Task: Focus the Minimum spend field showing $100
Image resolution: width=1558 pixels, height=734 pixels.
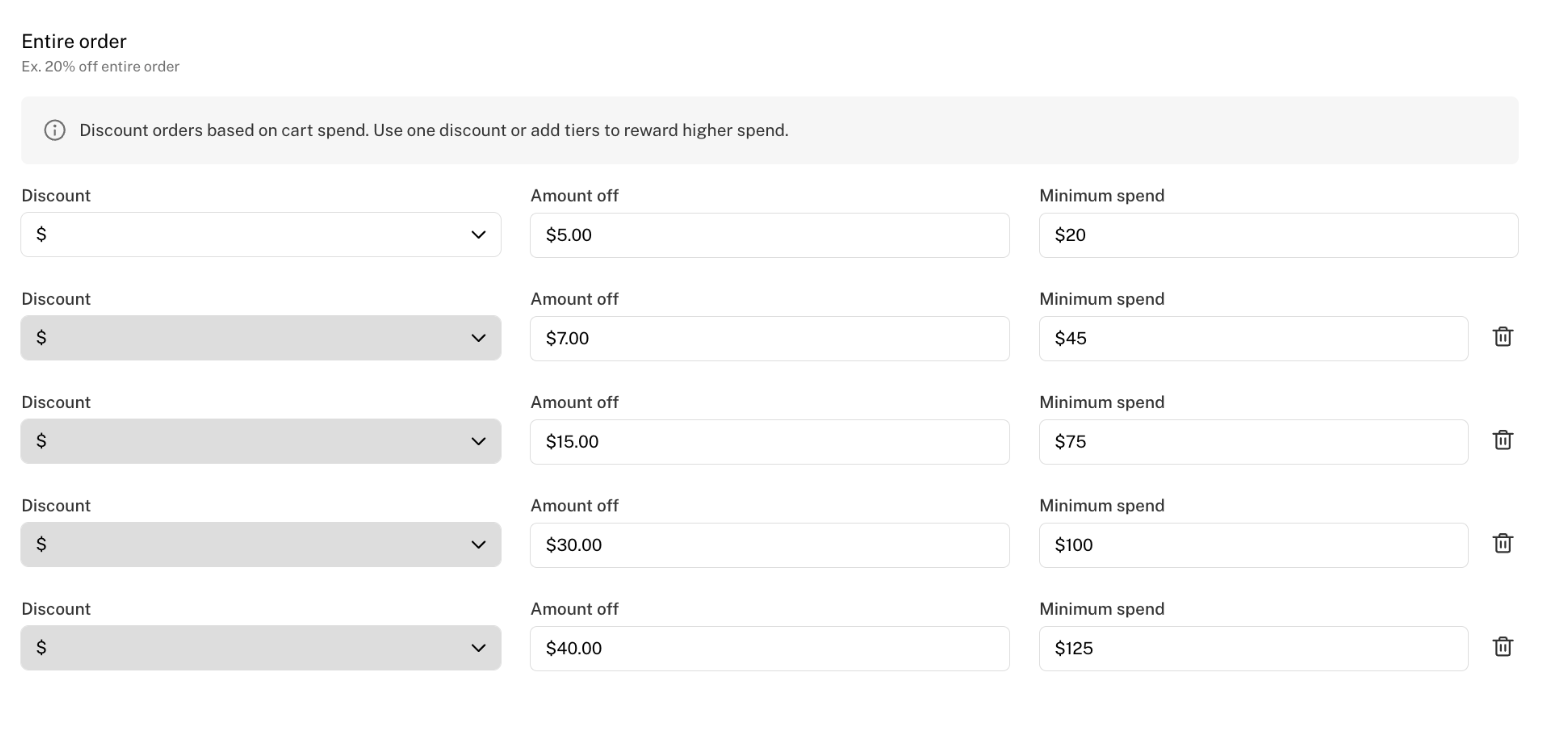Action: 1253,545
